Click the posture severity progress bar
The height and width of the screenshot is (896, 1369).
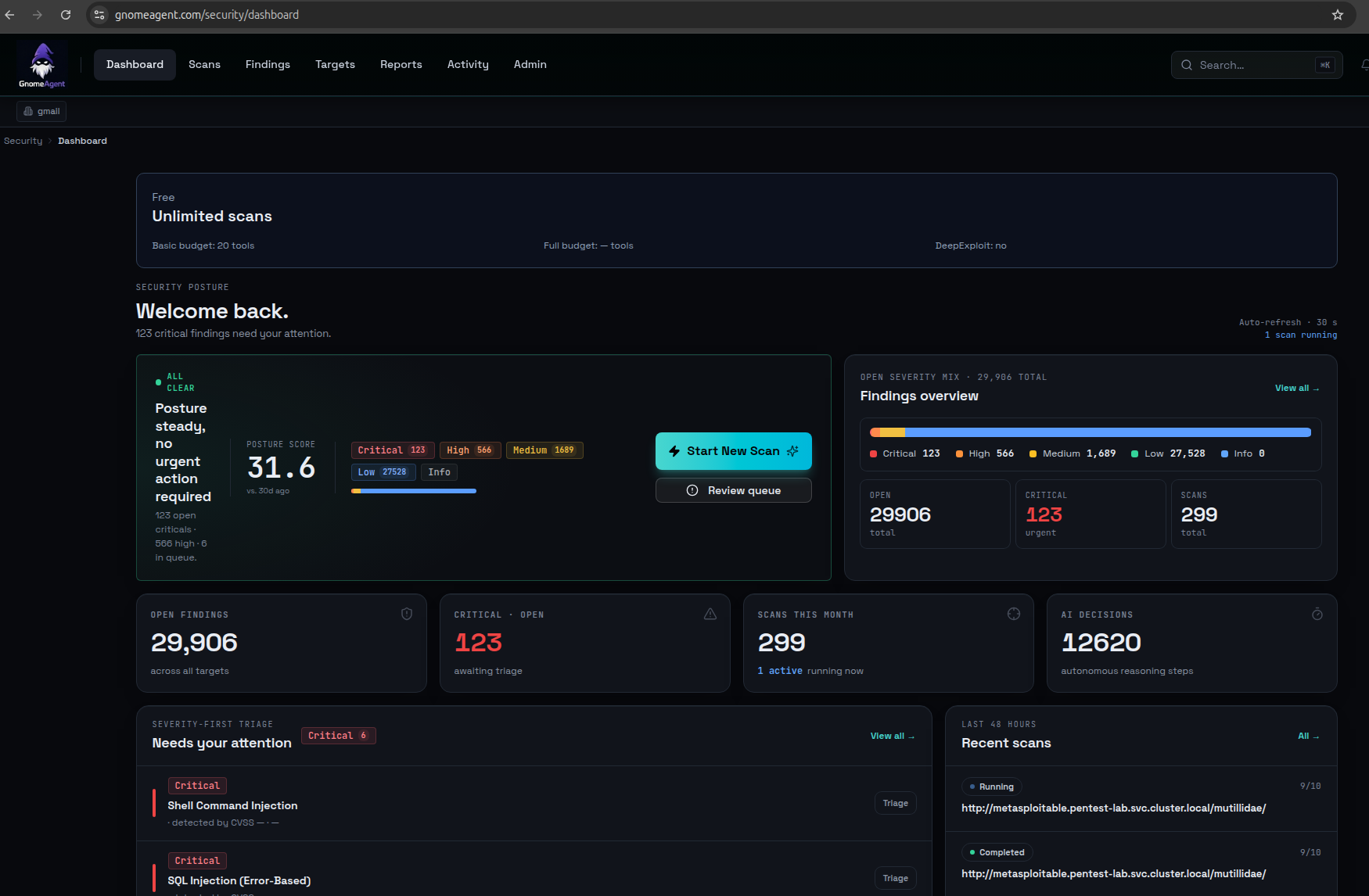(414, 491)
